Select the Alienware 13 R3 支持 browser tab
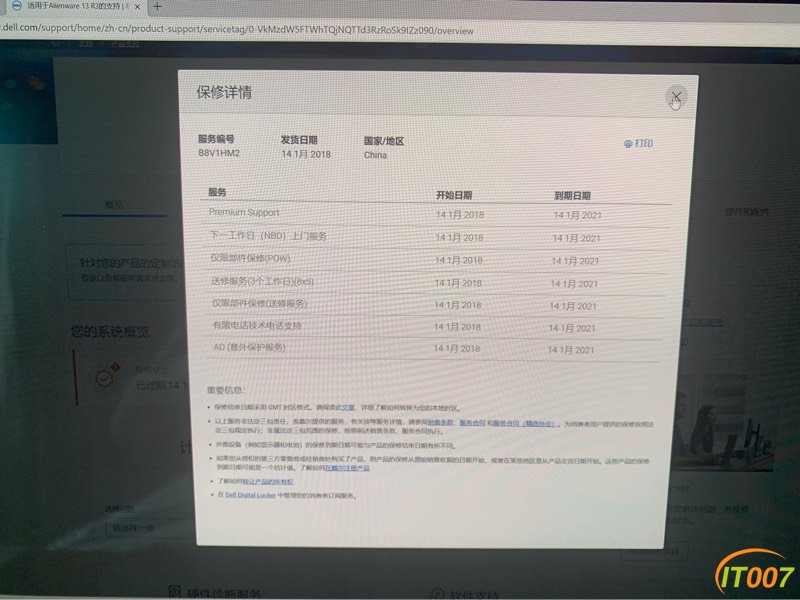800x600 pixels. 76,6
